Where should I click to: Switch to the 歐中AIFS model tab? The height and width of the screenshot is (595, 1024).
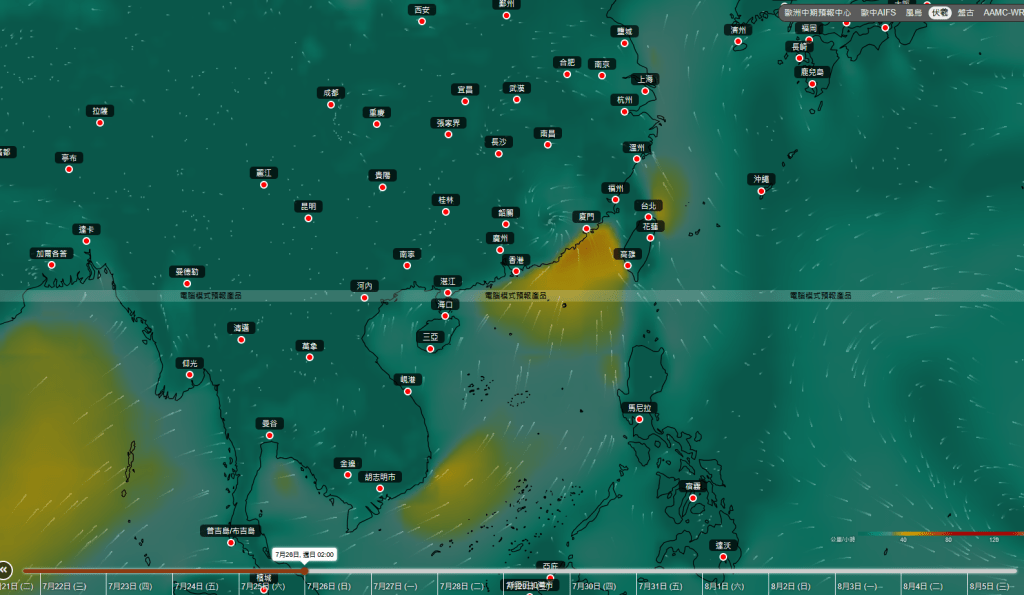878,12
